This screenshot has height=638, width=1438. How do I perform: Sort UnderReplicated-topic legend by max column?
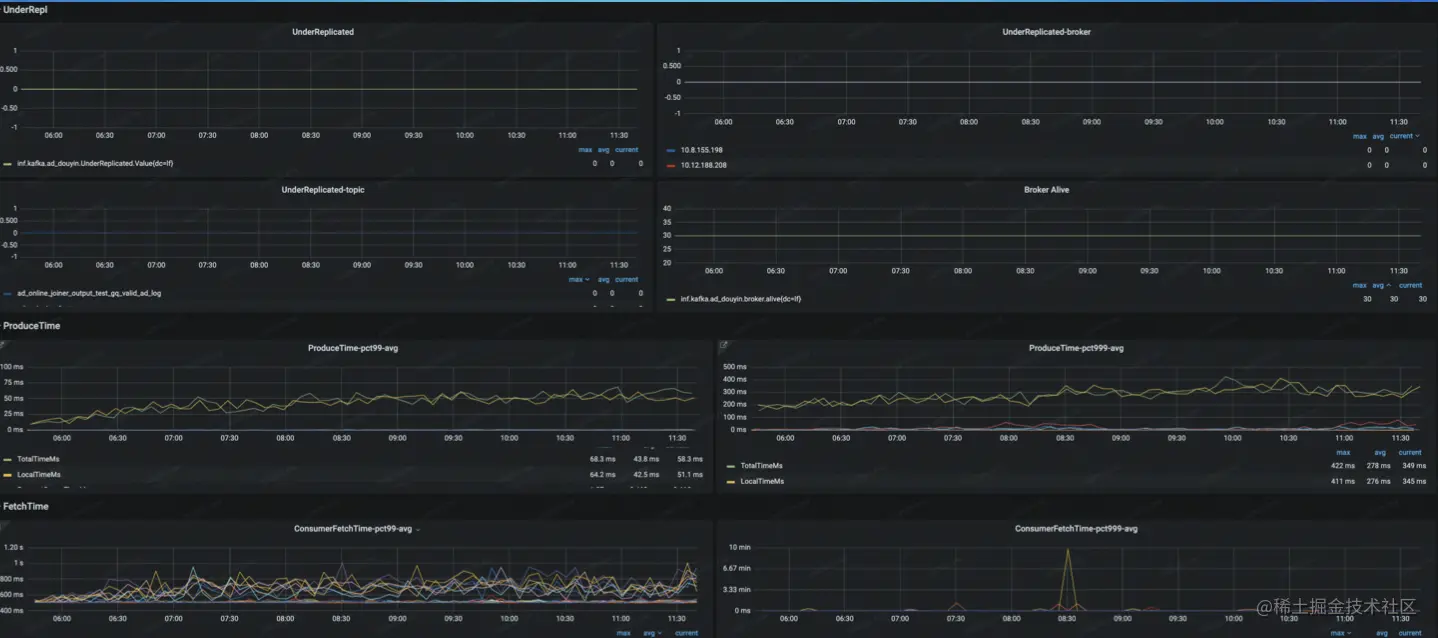578,280
